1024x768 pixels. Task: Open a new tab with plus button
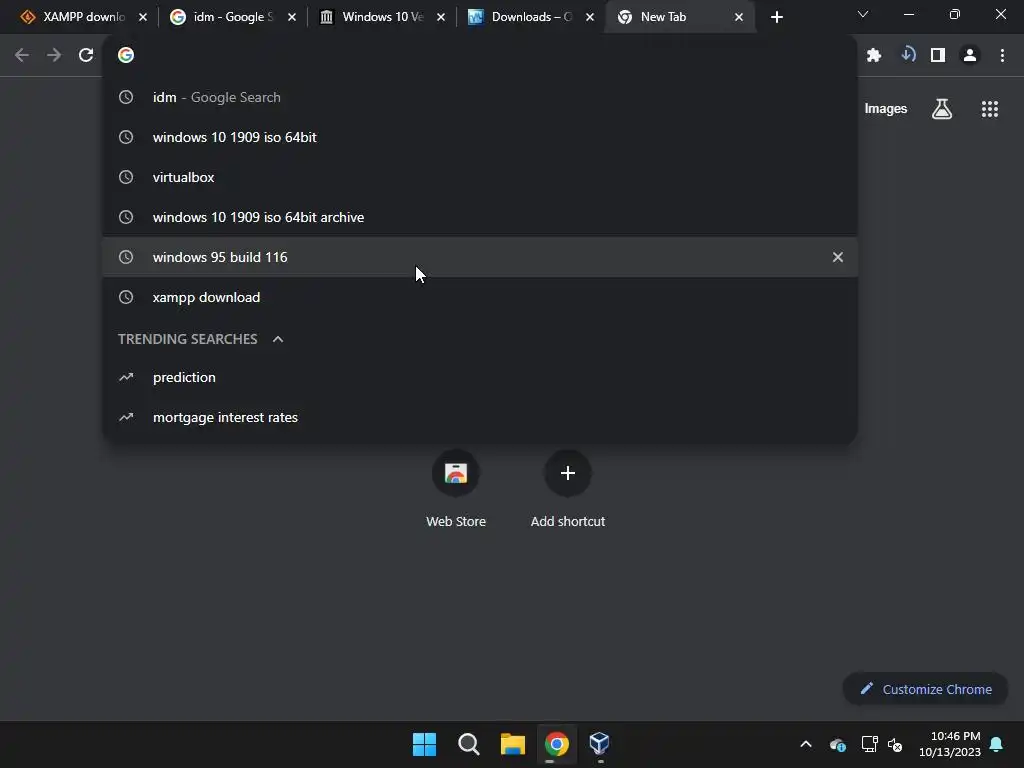click(x=776, y=17)
